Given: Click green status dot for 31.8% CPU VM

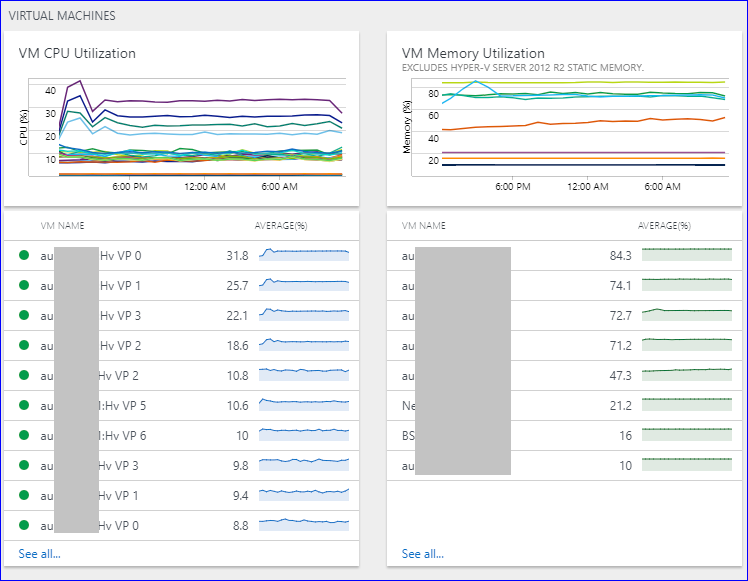Looking at the screenshot, I should point(24,255).
